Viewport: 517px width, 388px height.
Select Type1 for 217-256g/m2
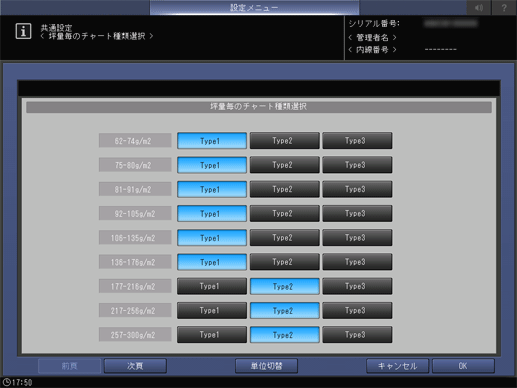[212, 311]
